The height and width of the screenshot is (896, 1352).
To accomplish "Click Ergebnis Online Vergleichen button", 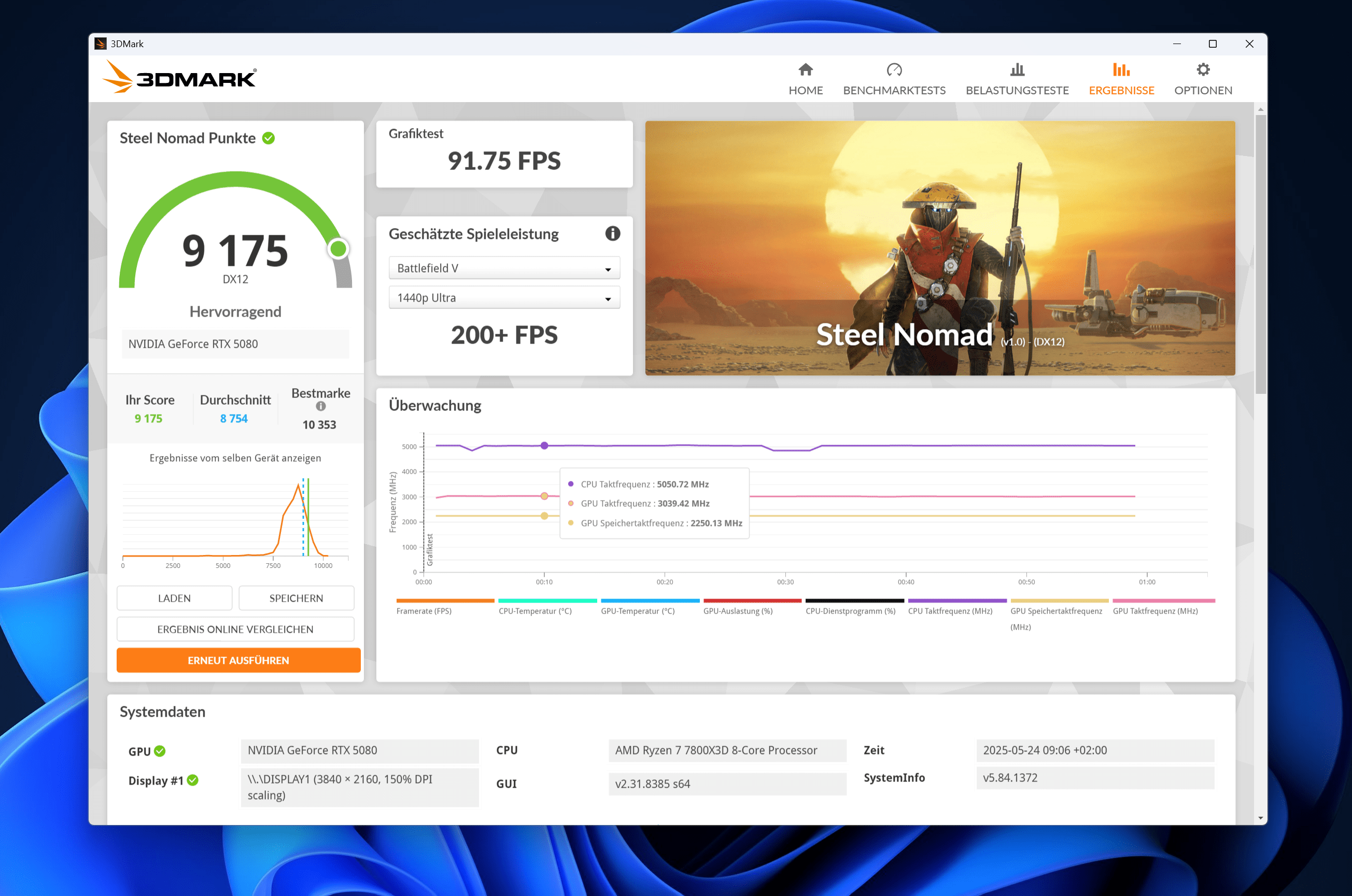I will click(x=235, y=629).
